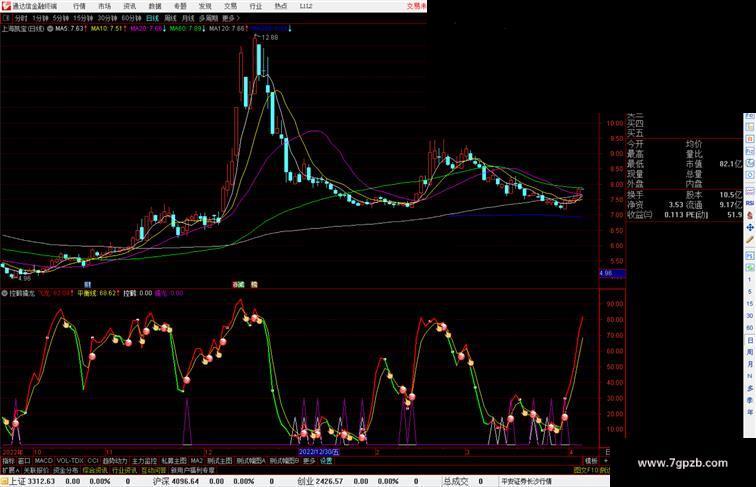Switch chart to 30分钟 period
Viewport: 756px width, 487px height.
tap(107, 18)
